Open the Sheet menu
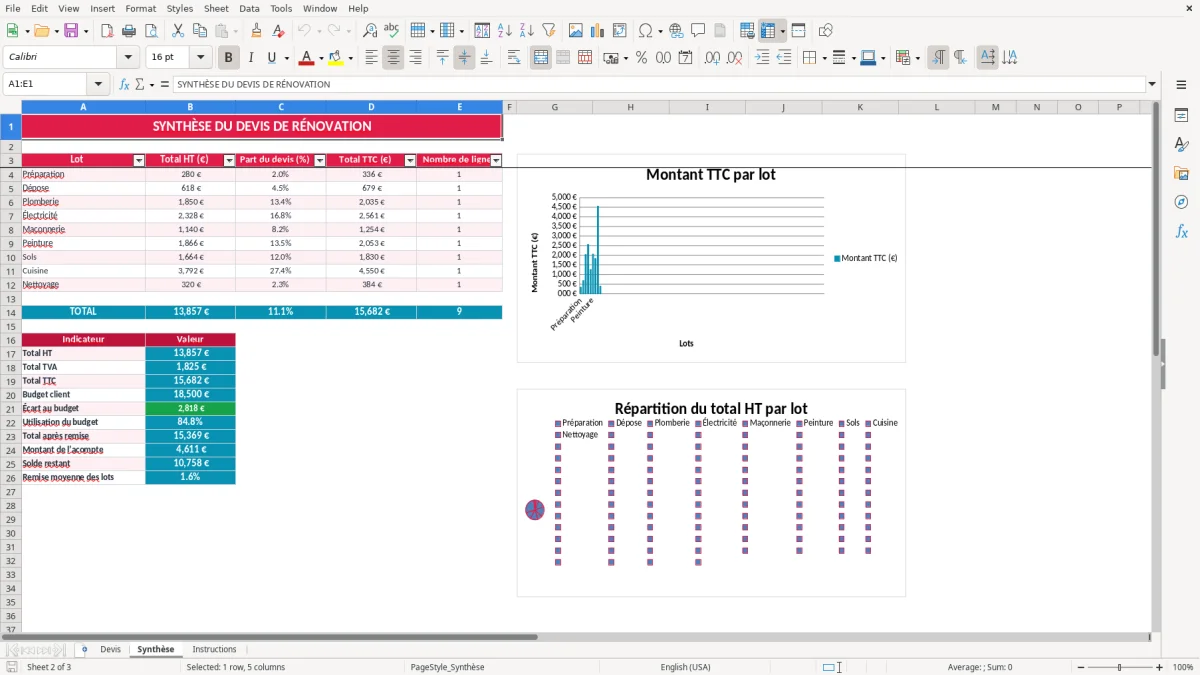The image size is (1200, 675). pyautogui.click(x=216, y=8)
